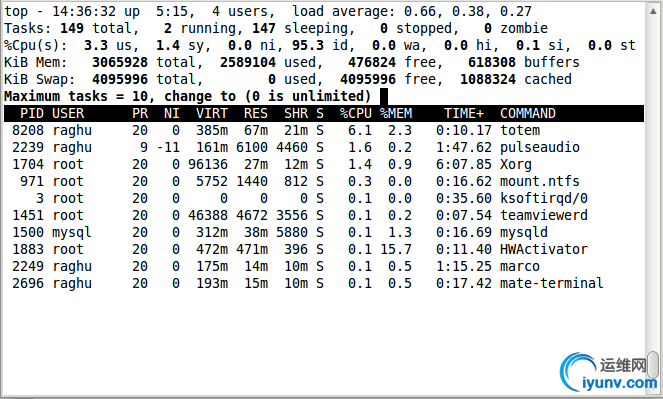The image size is (663, 399).
Task: Click PID 1704 in the process list
Action: click(28, 164)
